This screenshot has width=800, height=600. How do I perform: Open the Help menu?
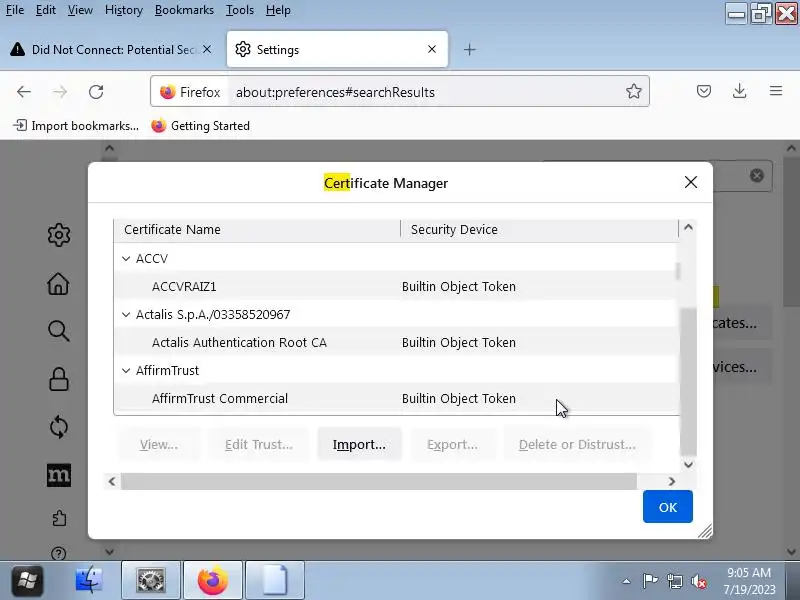(x=278, y=10)
